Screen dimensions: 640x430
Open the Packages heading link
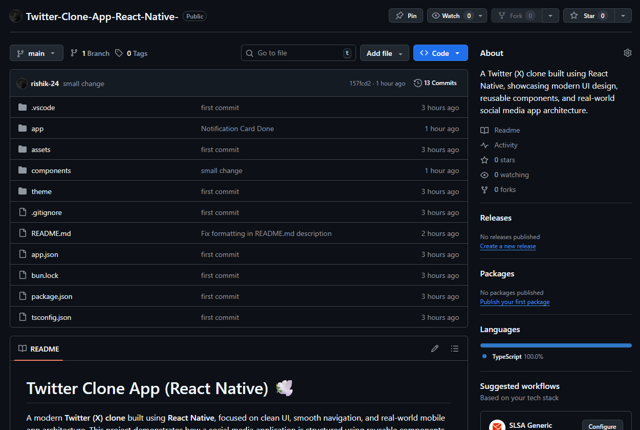click(x=497, y=274)
